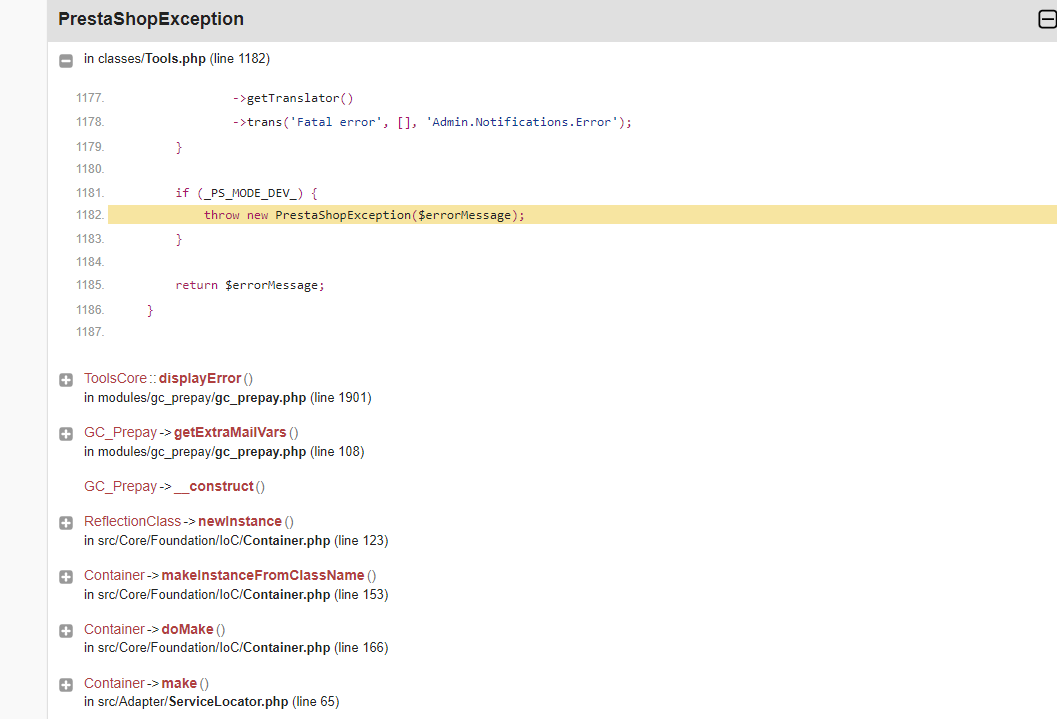Click line number 1187.
The image size is (1057, 719).
pos(90,332)
